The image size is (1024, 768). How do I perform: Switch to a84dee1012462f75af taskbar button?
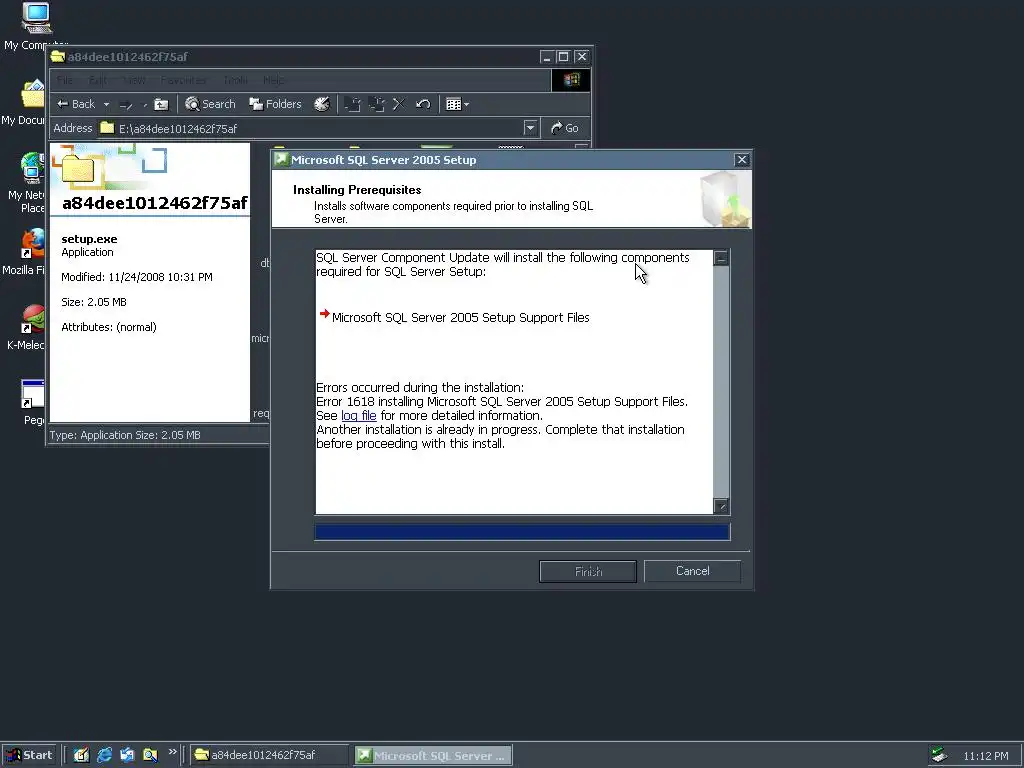point(270,755)
